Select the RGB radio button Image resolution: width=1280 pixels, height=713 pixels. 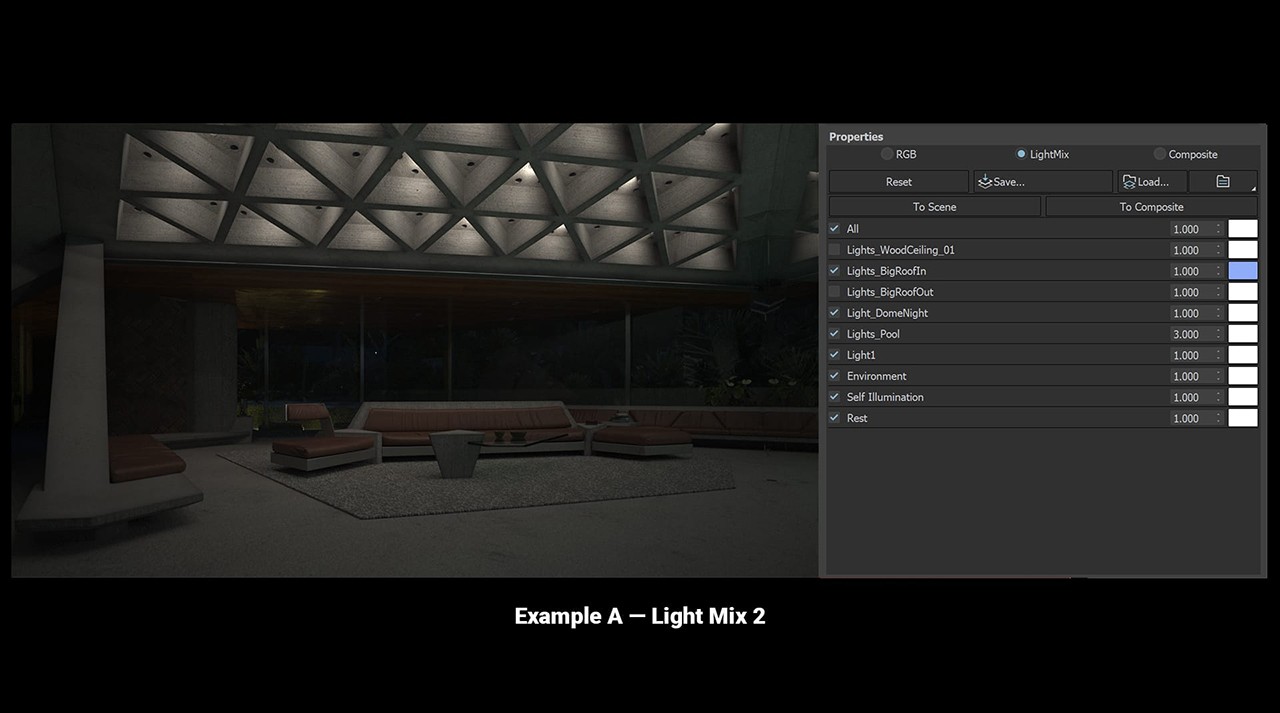pos(887,154)
